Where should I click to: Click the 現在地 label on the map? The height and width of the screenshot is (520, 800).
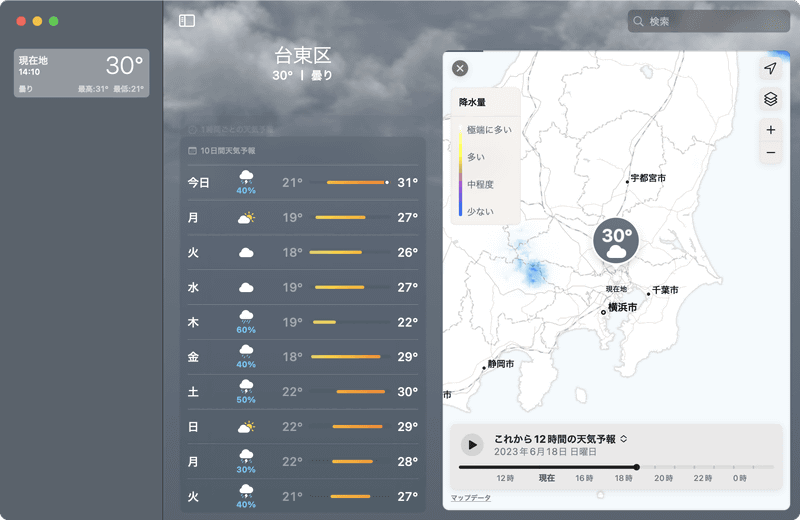[616, 289]
